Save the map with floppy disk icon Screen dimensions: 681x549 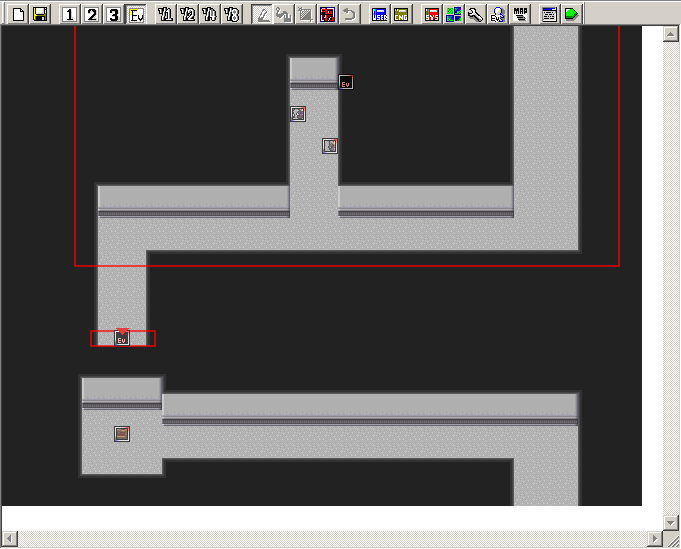[x=40, y=14]
